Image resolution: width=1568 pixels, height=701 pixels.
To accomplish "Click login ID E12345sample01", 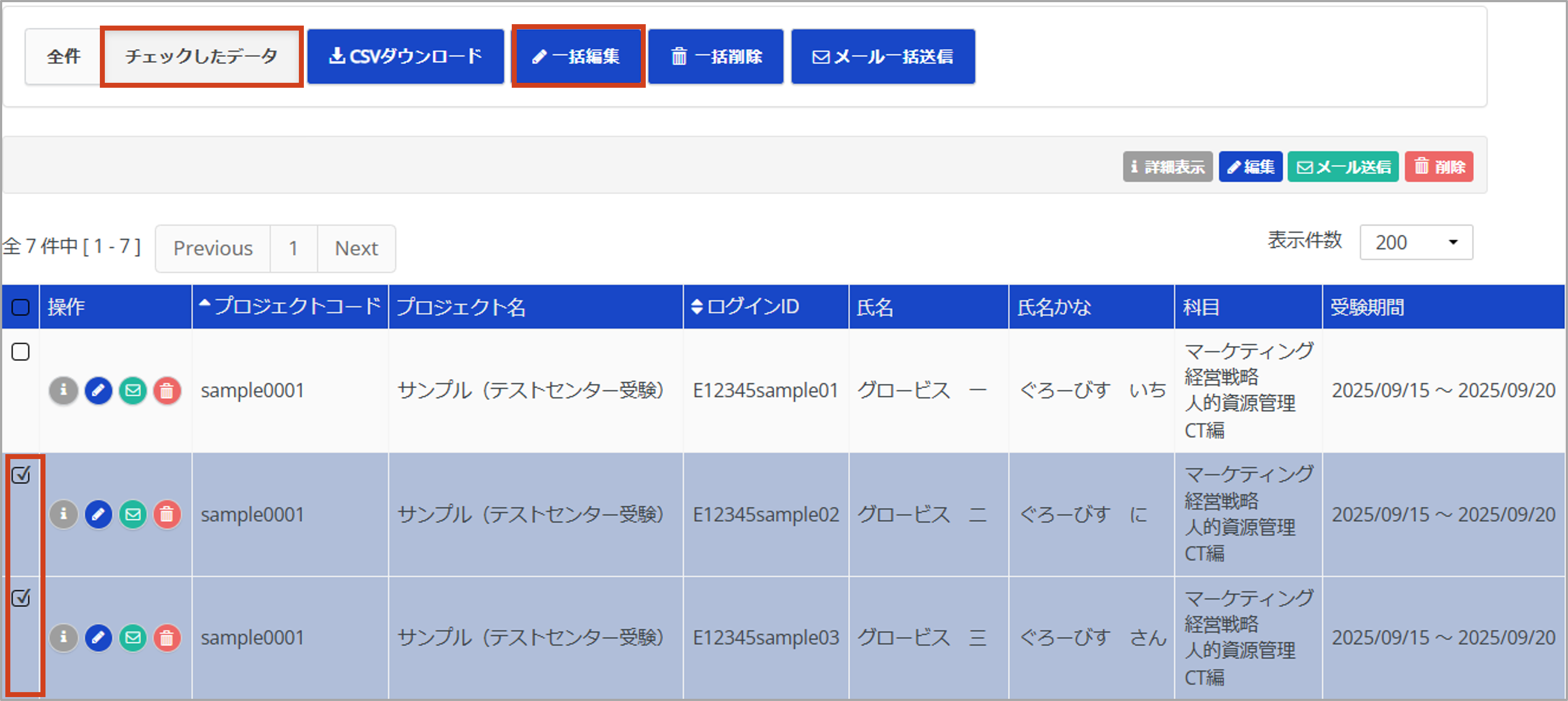I will (x=766, y=391).
